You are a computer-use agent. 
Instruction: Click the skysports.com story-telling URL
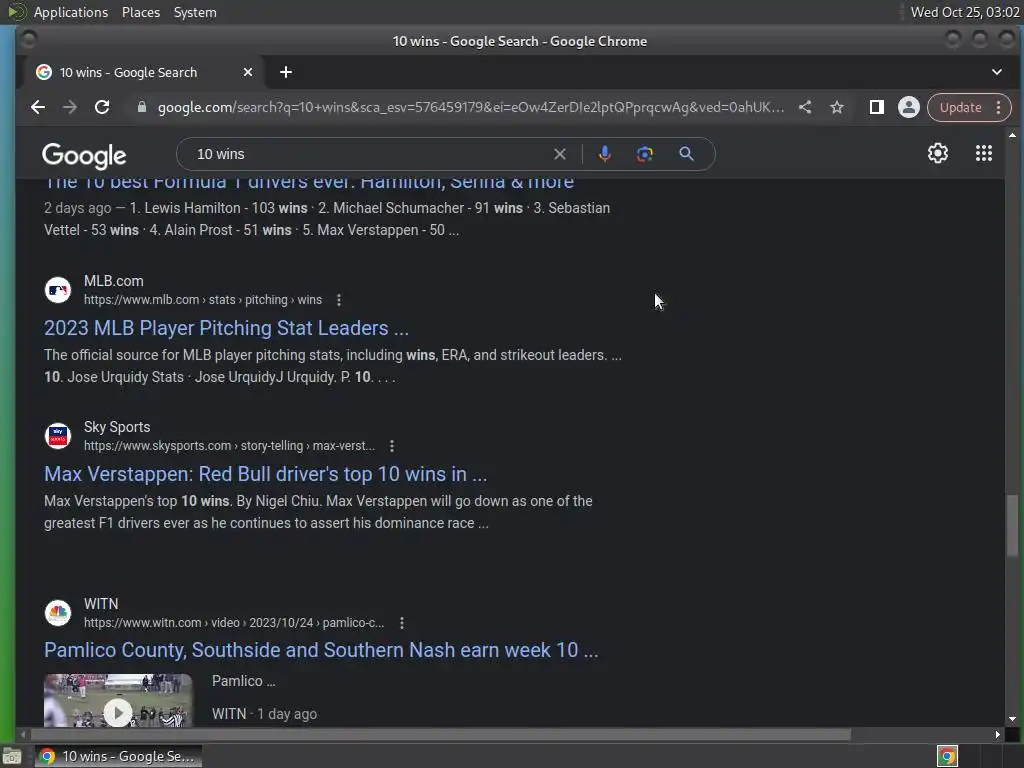coord(229,446)
